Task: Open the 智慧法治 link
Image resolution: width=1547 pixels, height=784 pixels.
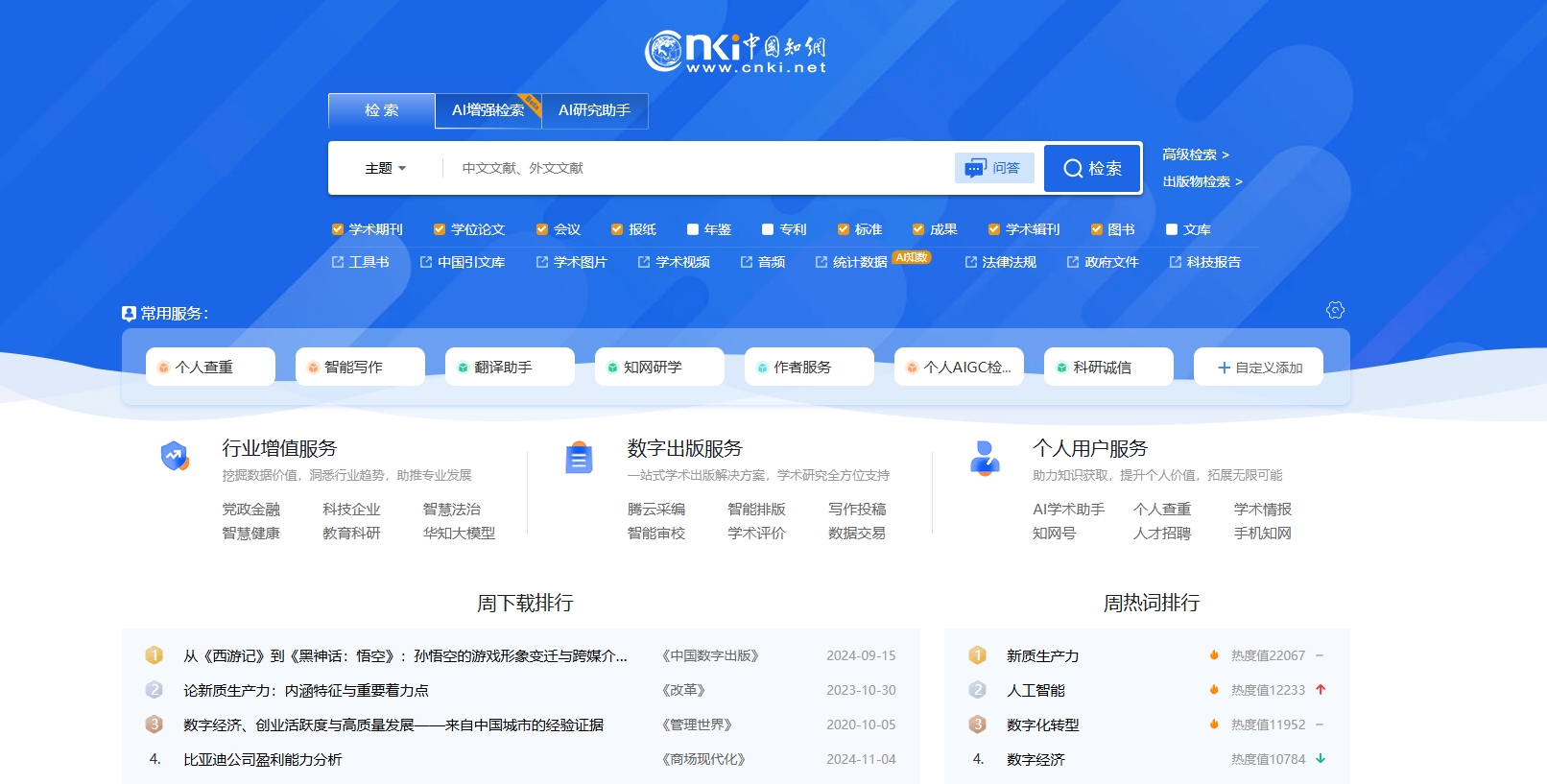Action: [452, 510]
